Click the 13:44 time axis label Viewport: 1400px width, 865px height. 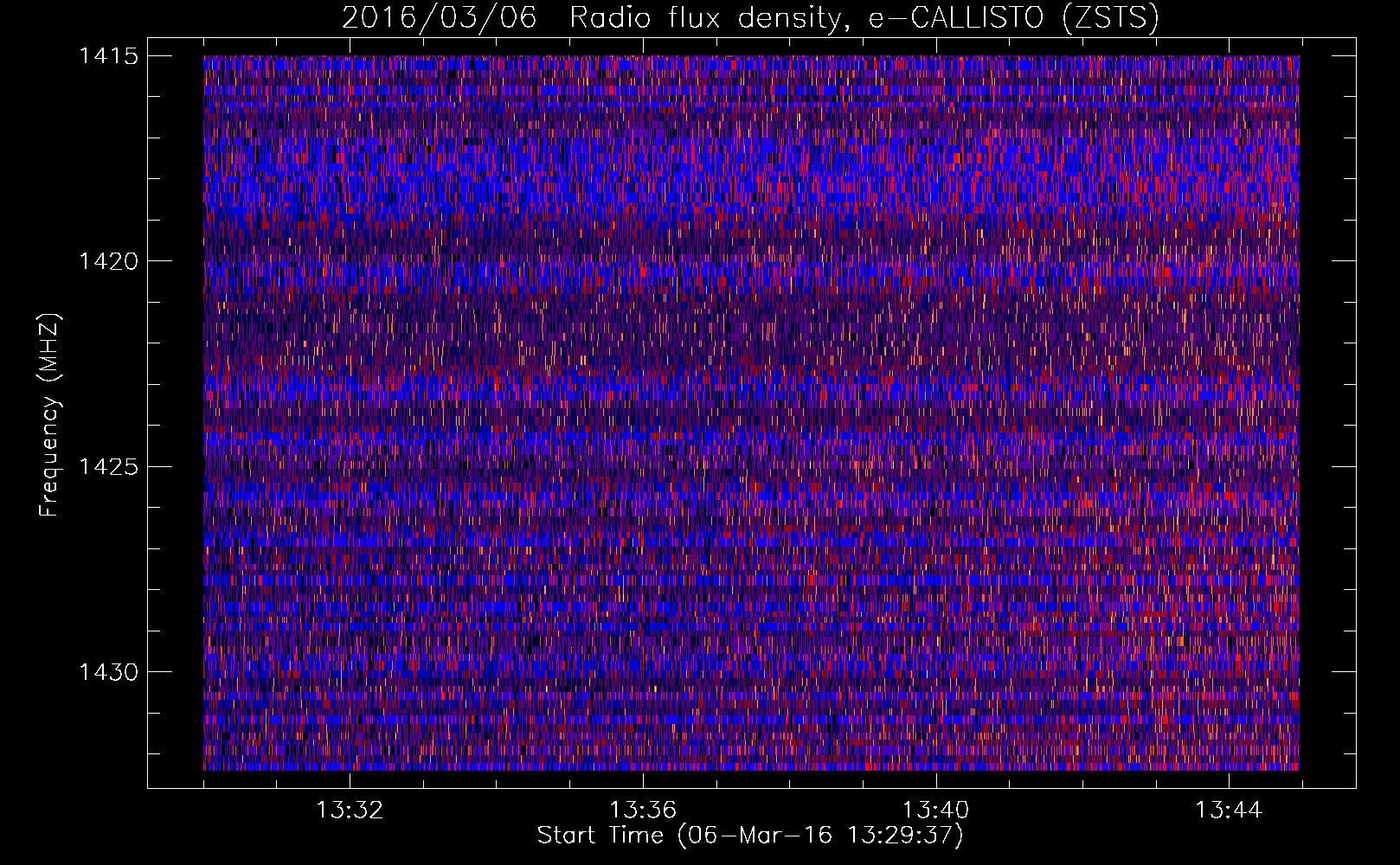1230,811
